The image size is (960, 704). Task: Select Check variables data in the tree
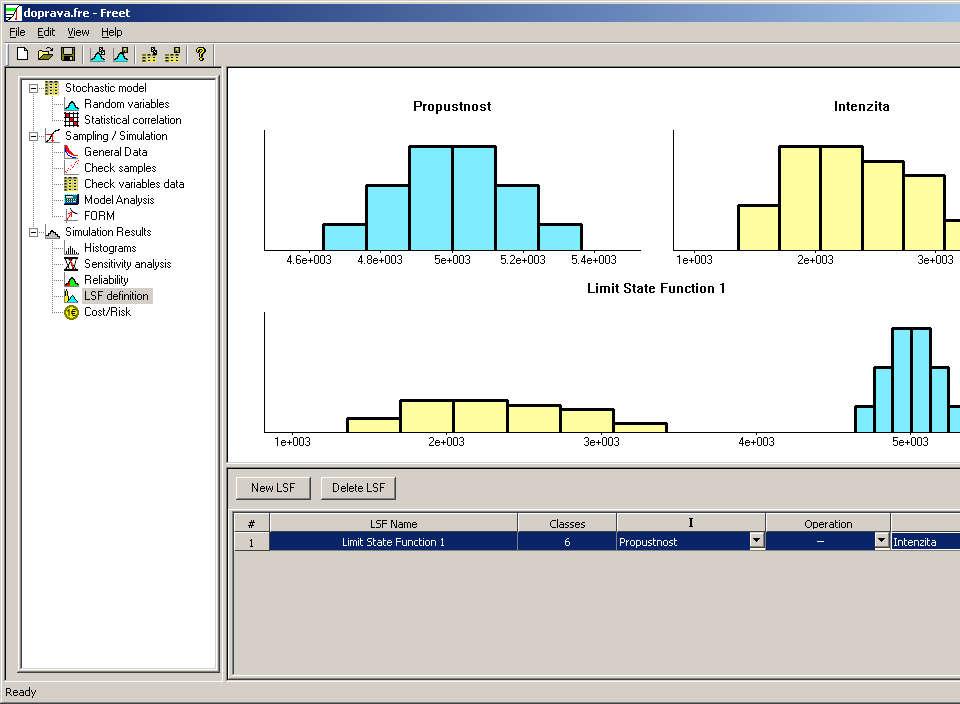point(134,184)
